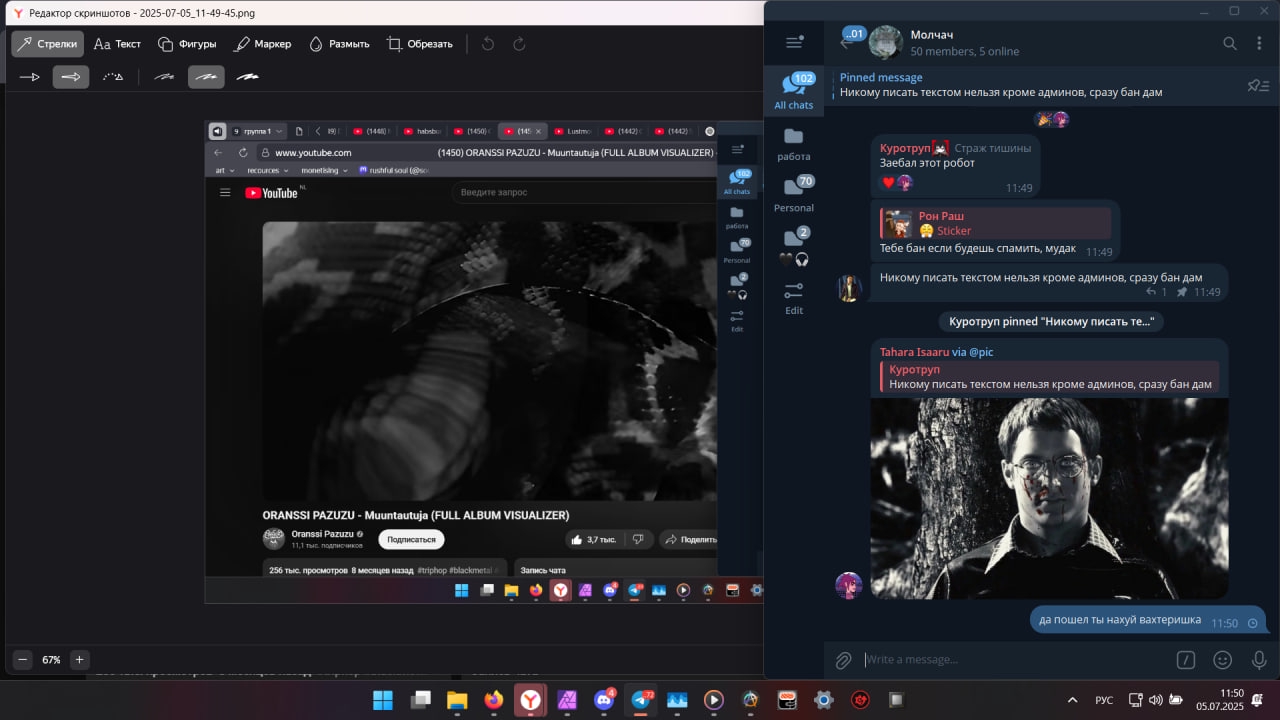The image size is (1280, 720).
Task: Open group info via the Молчач title
Action: [x=932, y=35]
